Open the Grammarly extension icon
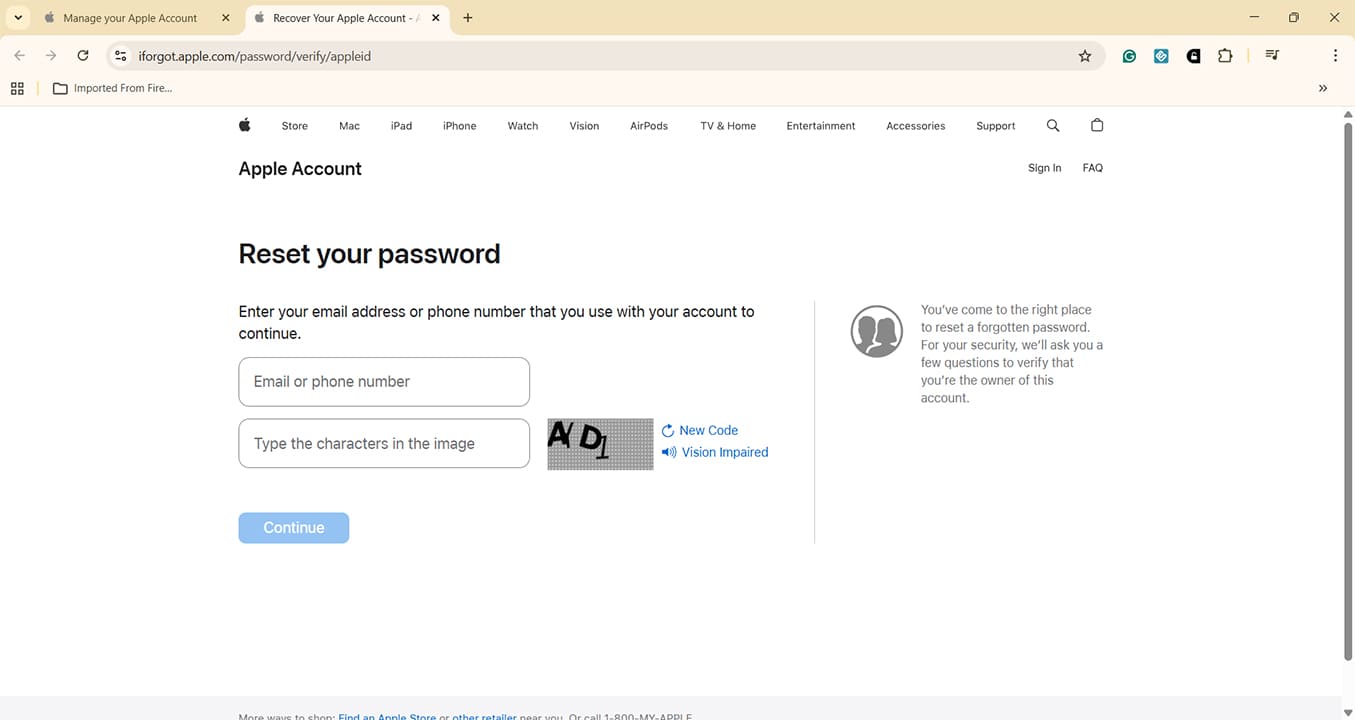Screen dimensions: 1355x720 tap(1129, 56)
